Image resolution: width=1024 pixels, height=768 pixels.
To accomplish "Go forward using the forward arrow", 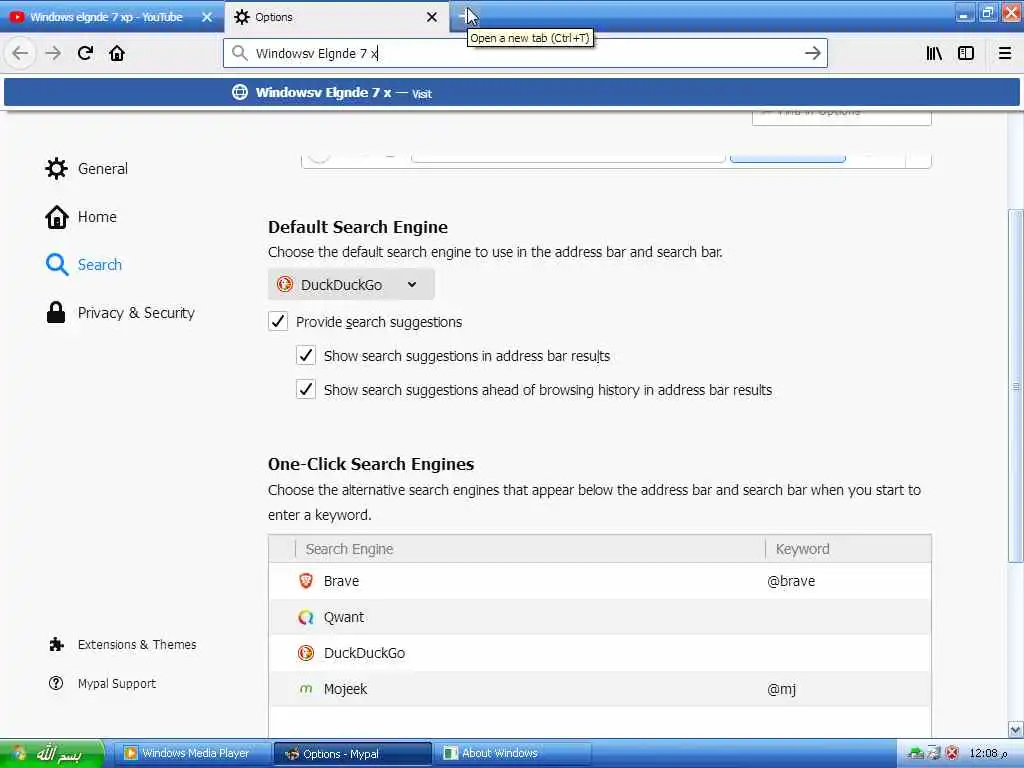I will click(53, 53).
